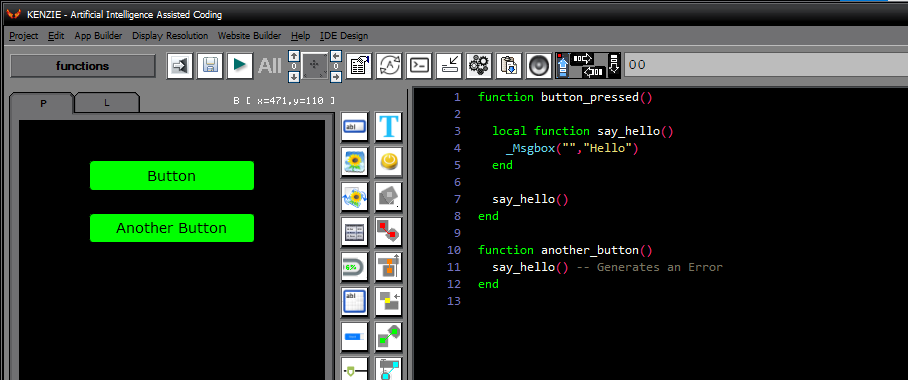Click the green Another Button on canvas

[172, 228]
